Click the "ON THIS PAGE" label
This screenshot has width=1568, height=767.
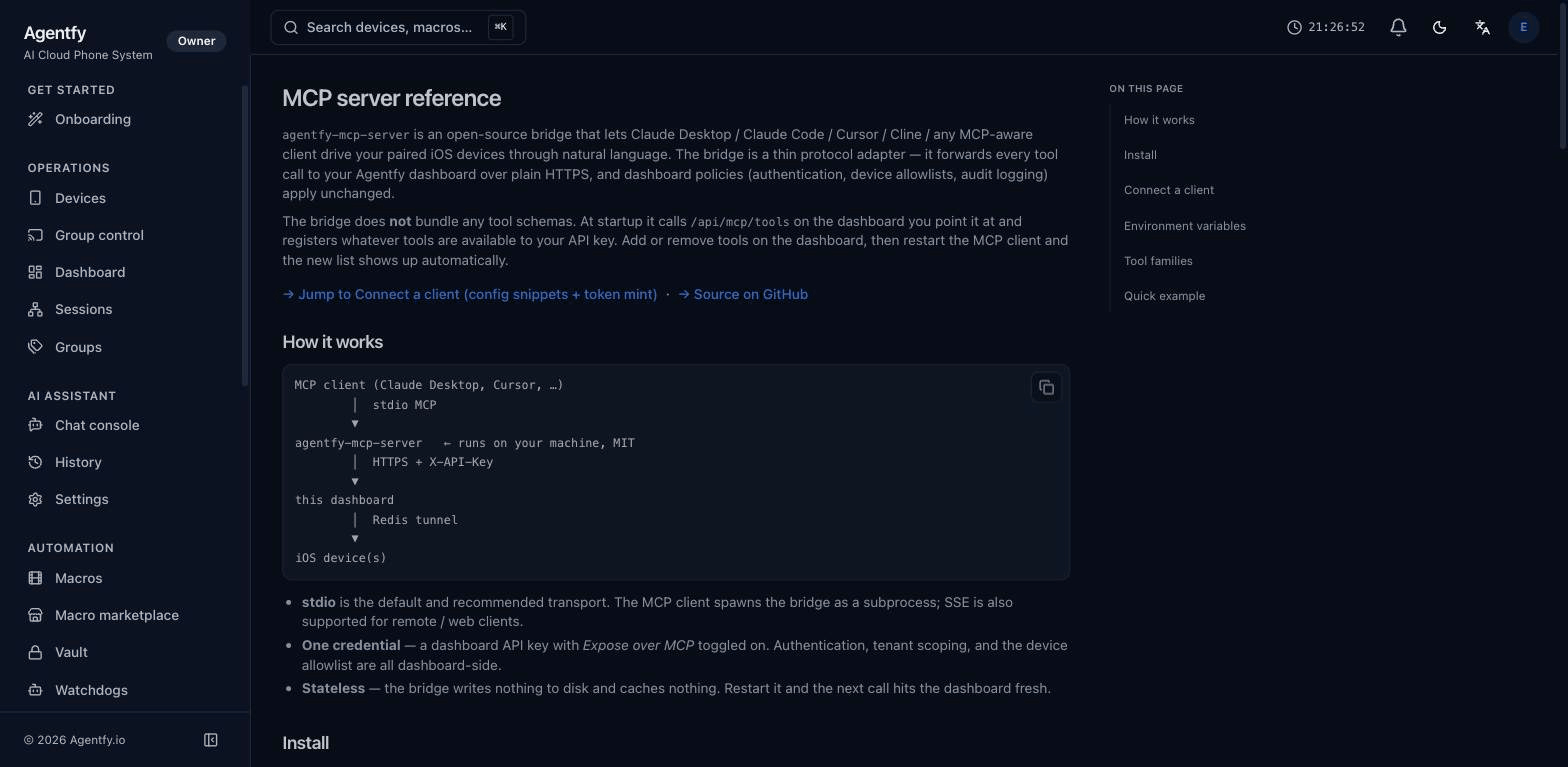[x=1146, y=89]
